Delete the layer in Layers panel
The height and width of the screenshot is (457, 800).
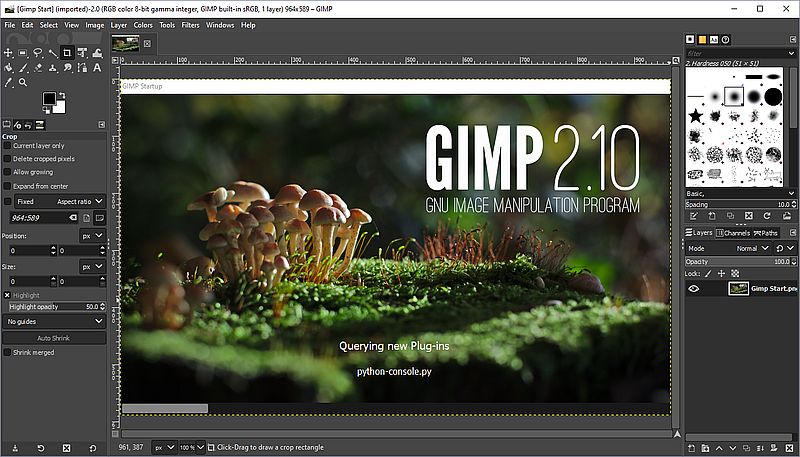[x=789, y=448]
